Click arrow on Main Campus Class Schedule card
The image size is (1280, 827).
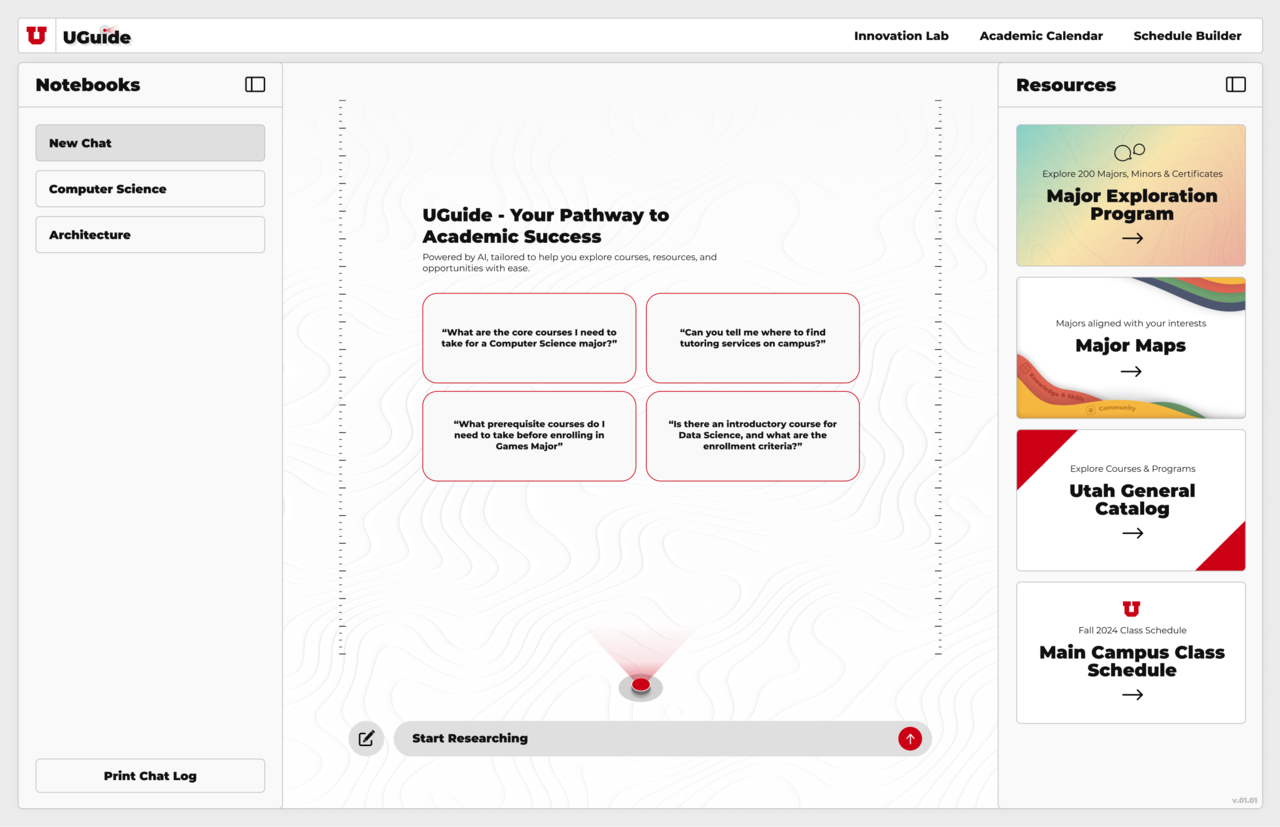tap(1132, 694)
